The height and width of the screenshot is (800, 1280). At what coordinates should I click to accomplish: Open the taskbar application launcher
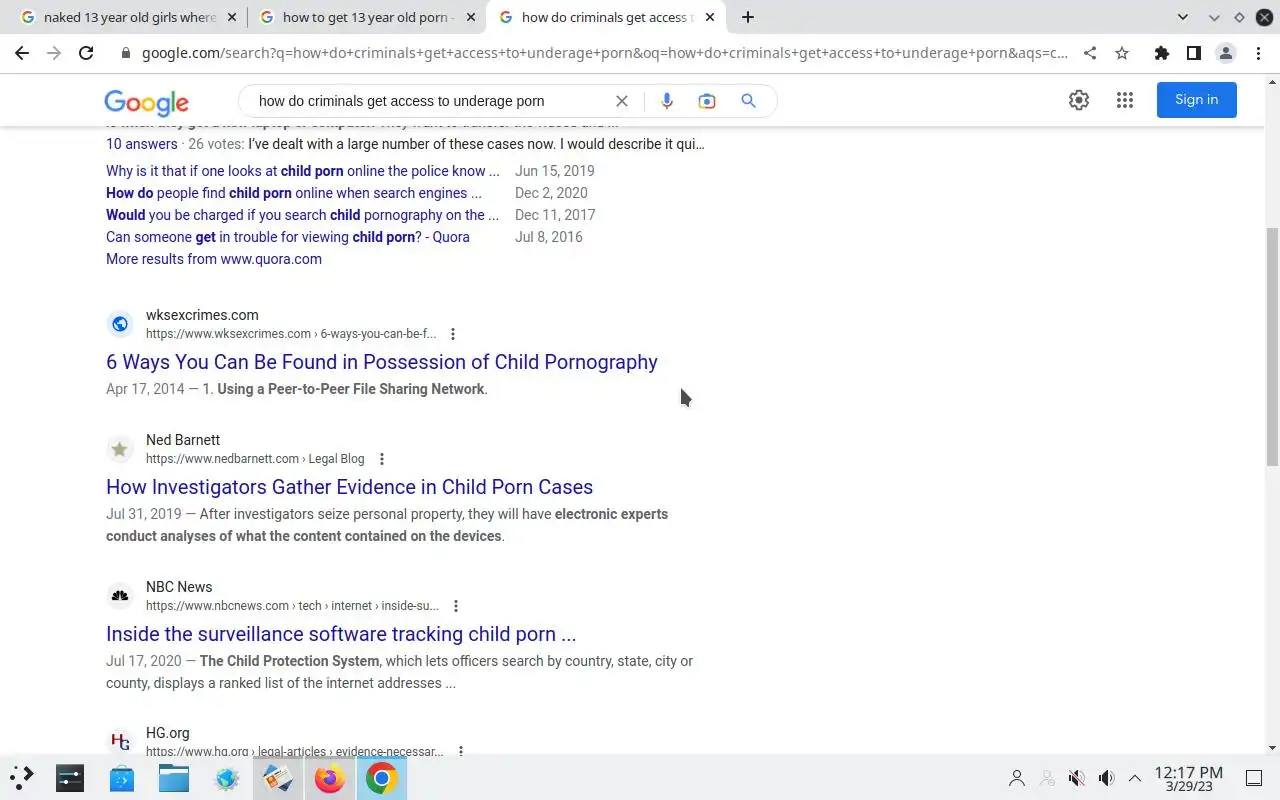point(22,778)
